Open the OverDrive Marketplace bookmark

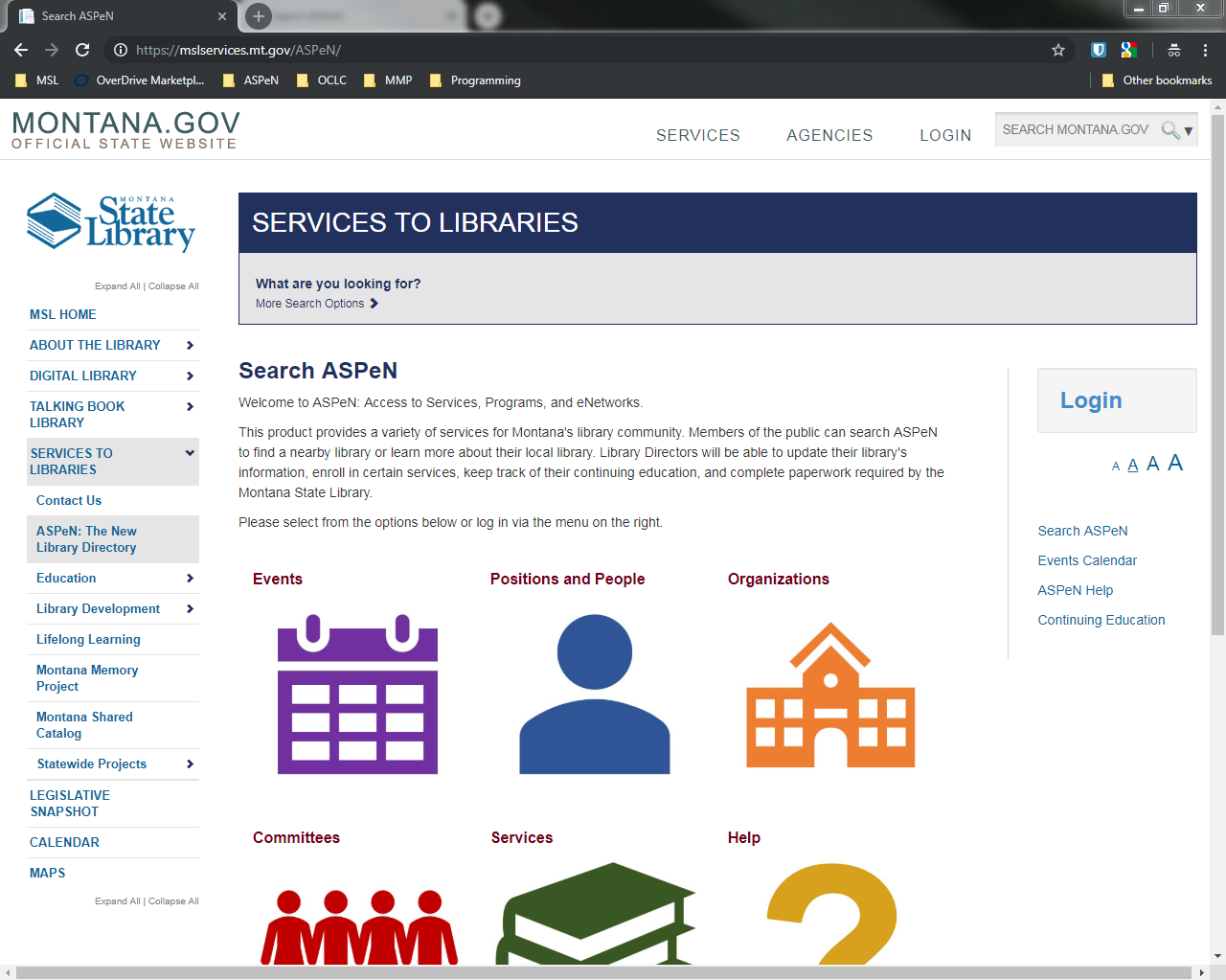point(140,80)
